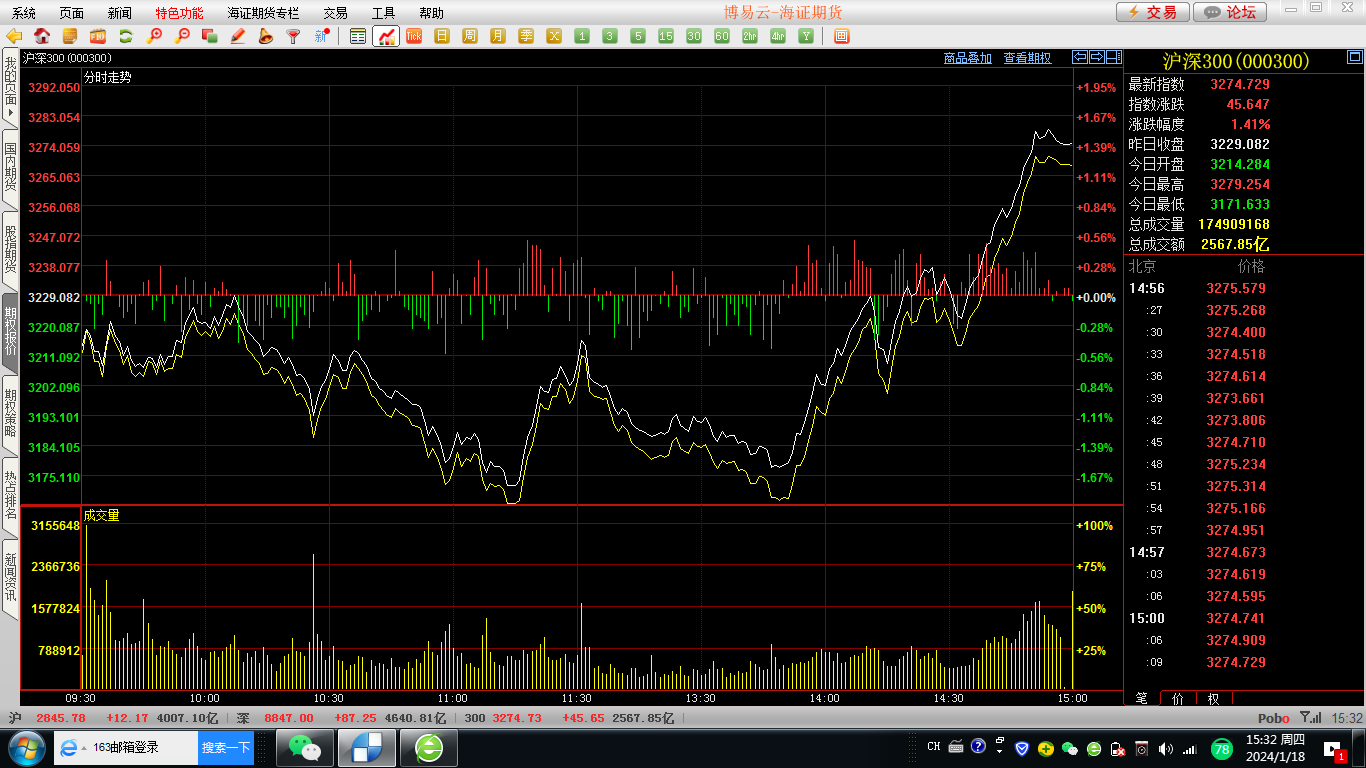This screenshot has height=768, width=1366.
Task: Click the 论坛 forum button
Action: pyautogui.click(x=1230, y=12)
